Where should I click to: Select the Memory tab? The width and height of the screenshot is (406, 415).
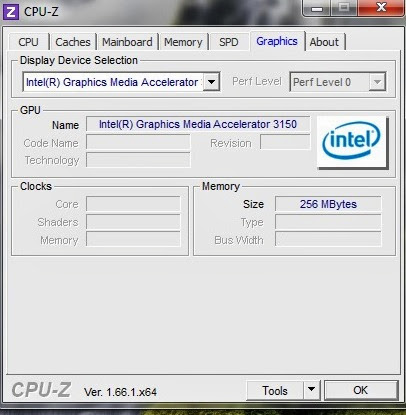click(183, 42)
